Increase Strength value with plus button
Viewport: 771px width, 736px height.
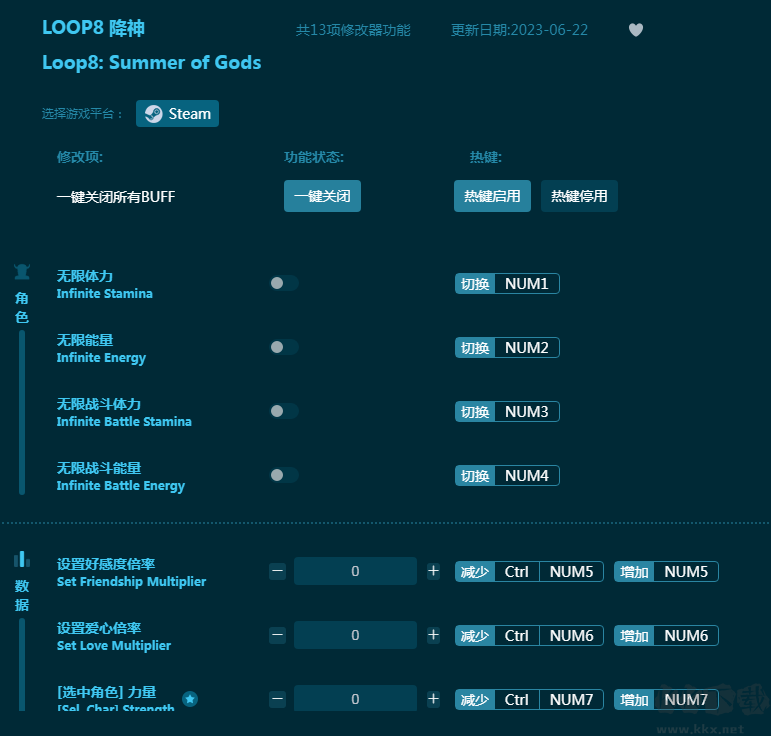(x=433, y=699)
